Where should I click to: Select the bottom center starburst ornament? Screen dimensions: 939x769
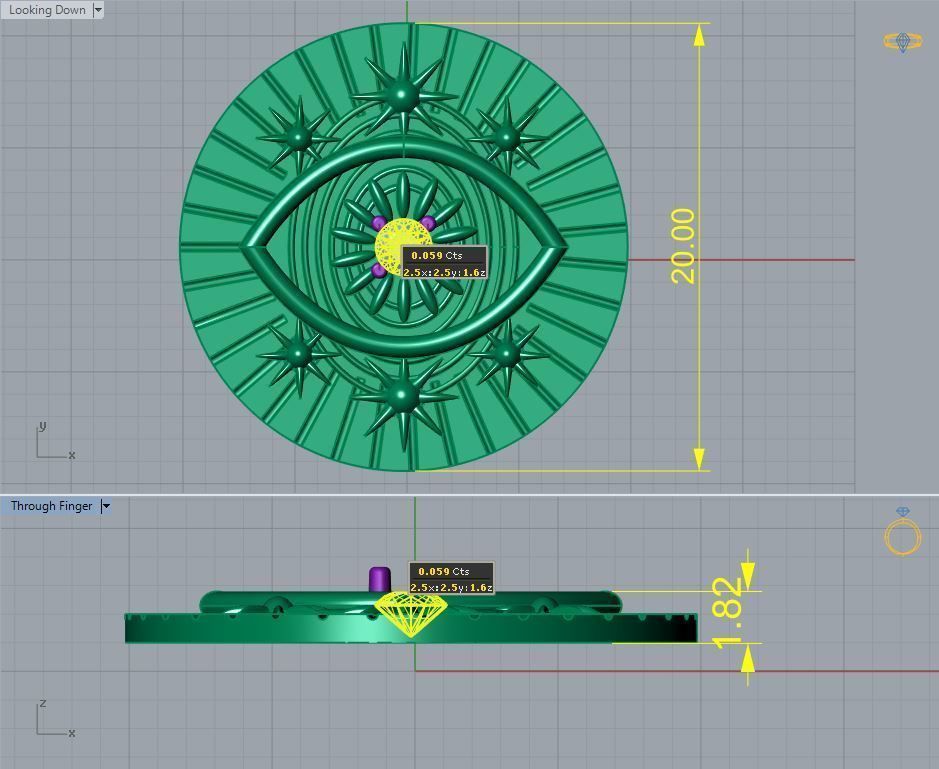403,396
